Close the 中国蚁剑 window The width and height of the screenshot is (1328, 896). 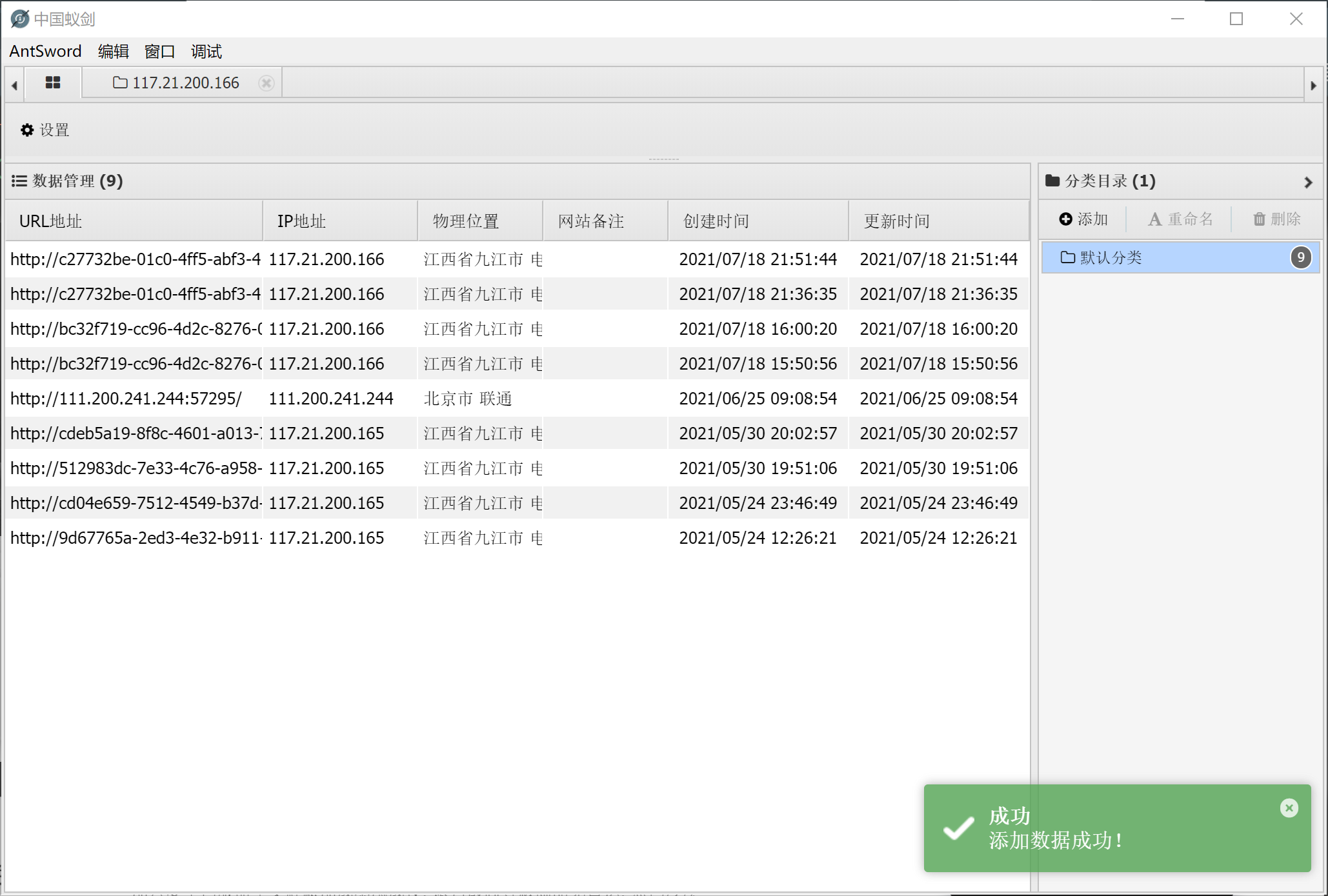point(1296,19)
